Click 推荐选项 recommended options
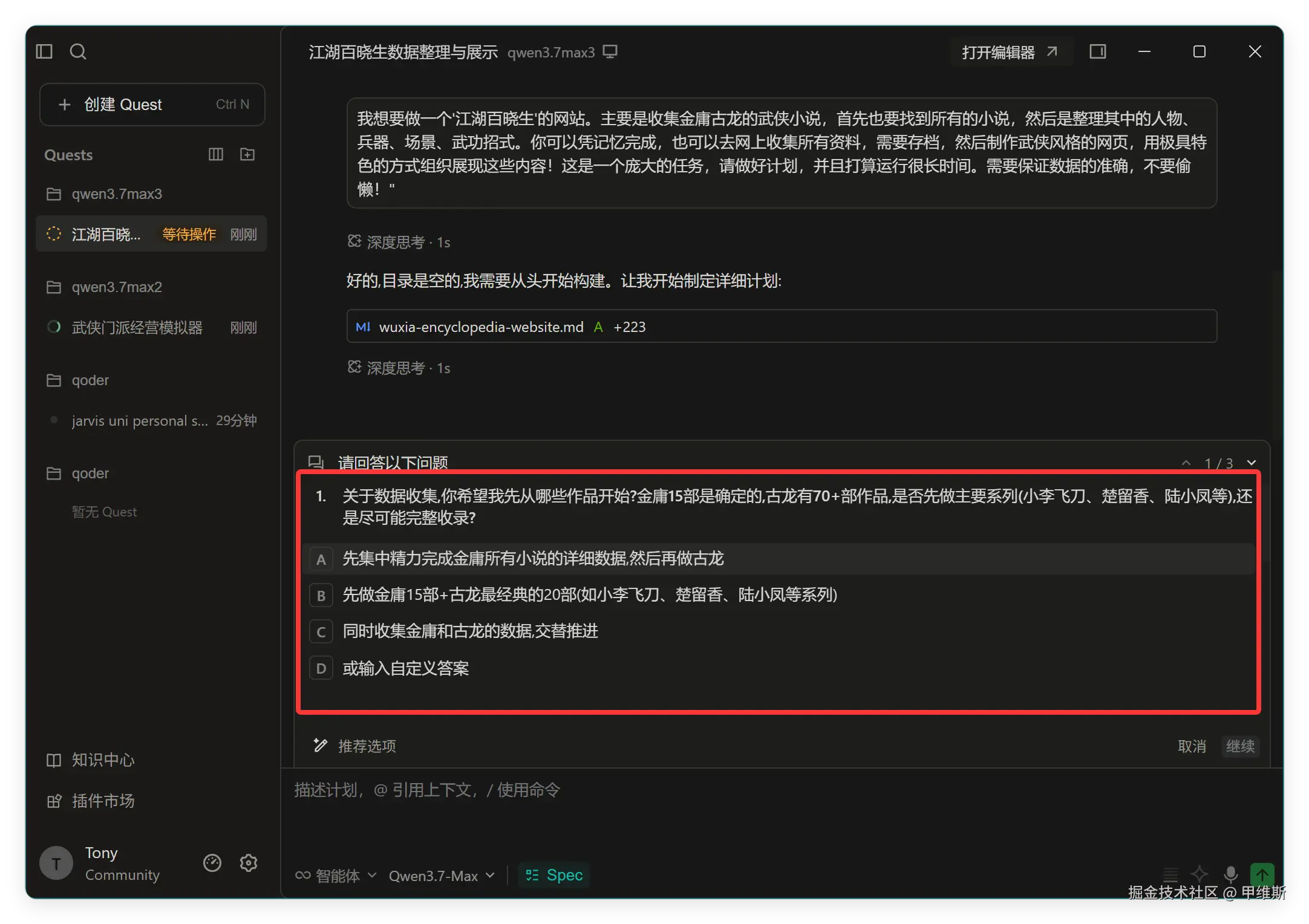The image size is (1309, 924). [x=354, y=746]
